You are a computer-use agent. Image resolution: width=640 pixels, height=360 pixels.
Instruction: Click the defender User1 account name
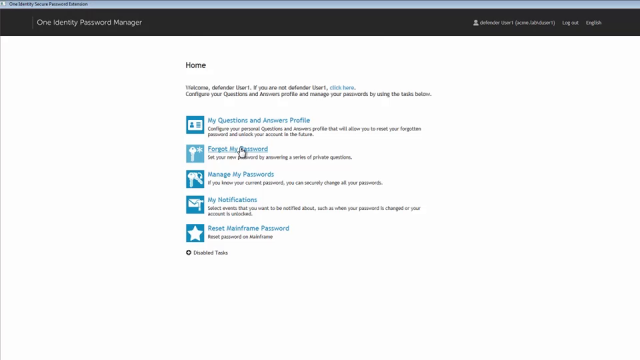coord(517,23)
